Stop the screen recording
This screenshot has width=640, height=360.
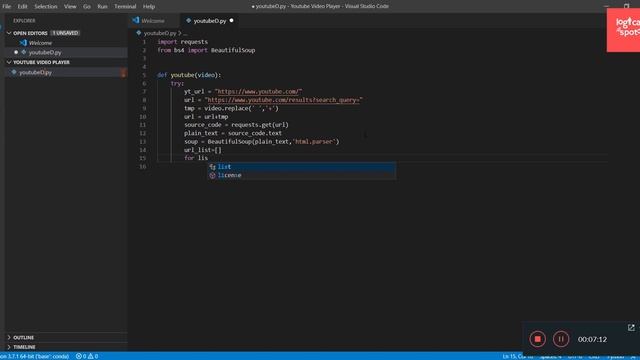538,339
